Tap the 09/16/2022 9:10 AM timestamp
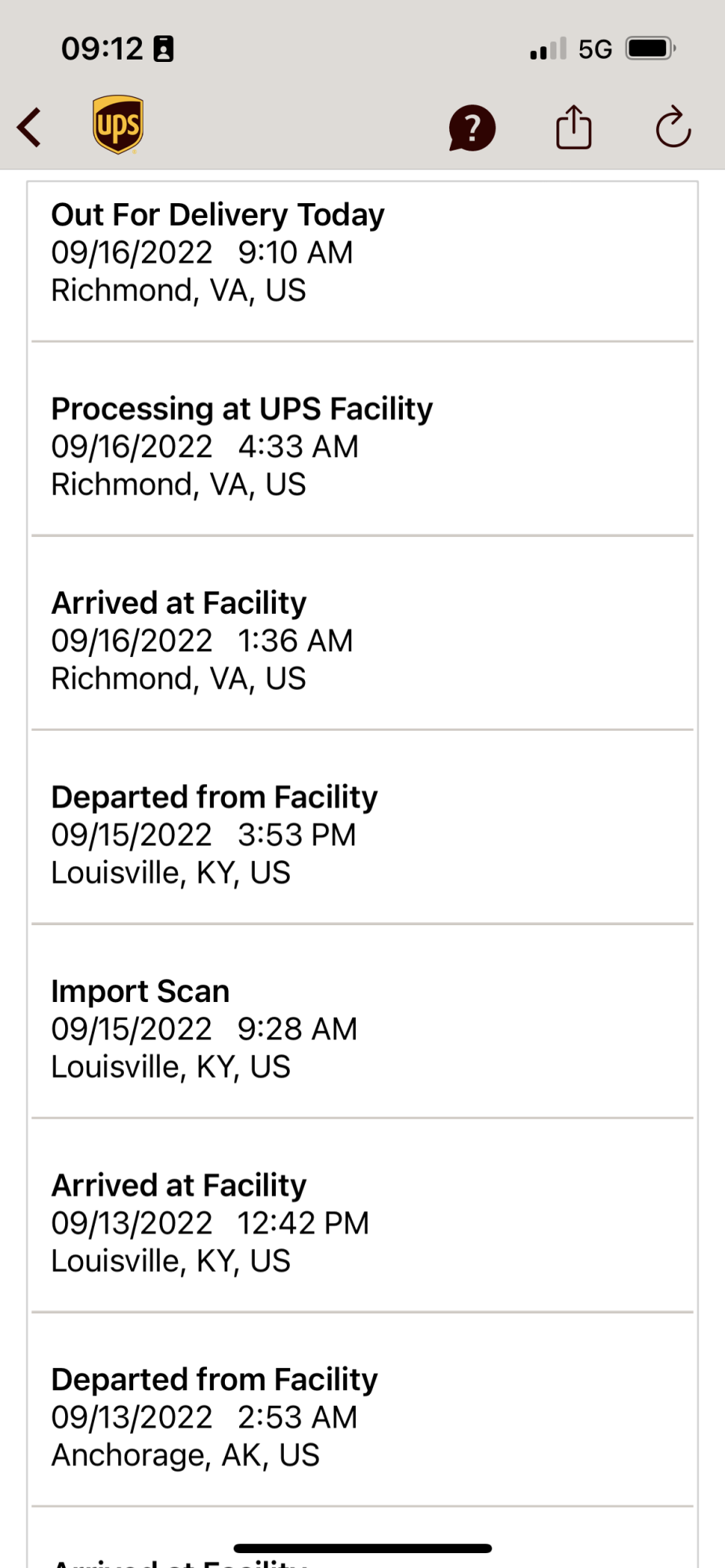The image size is (725, 1568). click(201, 252)
